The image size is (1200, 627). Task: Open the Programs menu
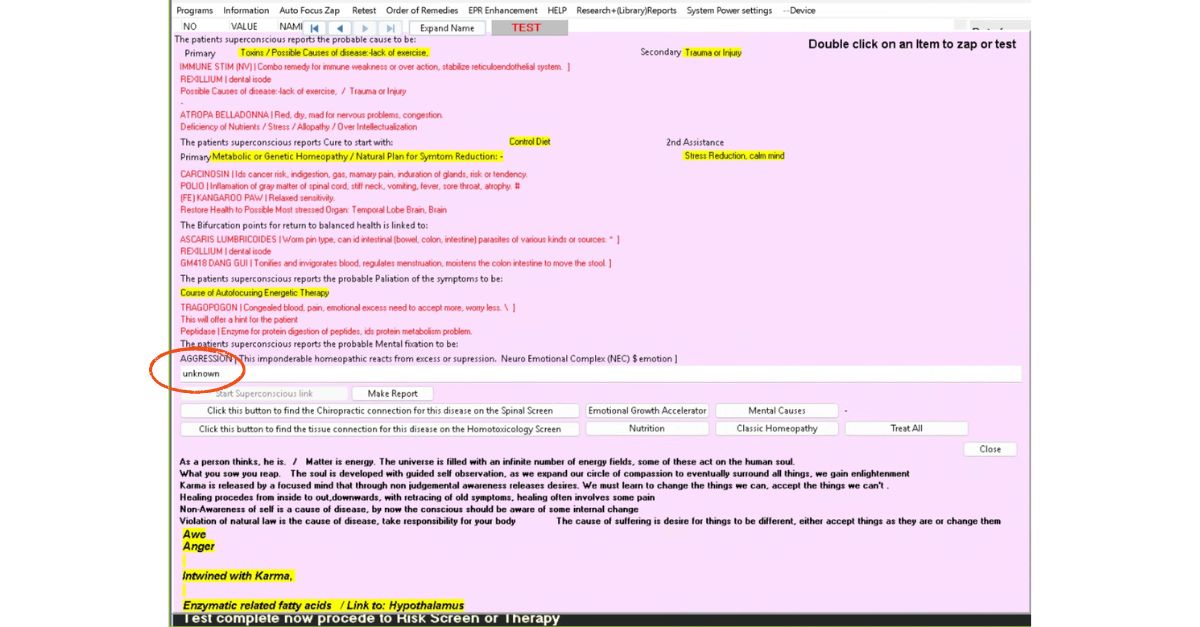(194, 10)
